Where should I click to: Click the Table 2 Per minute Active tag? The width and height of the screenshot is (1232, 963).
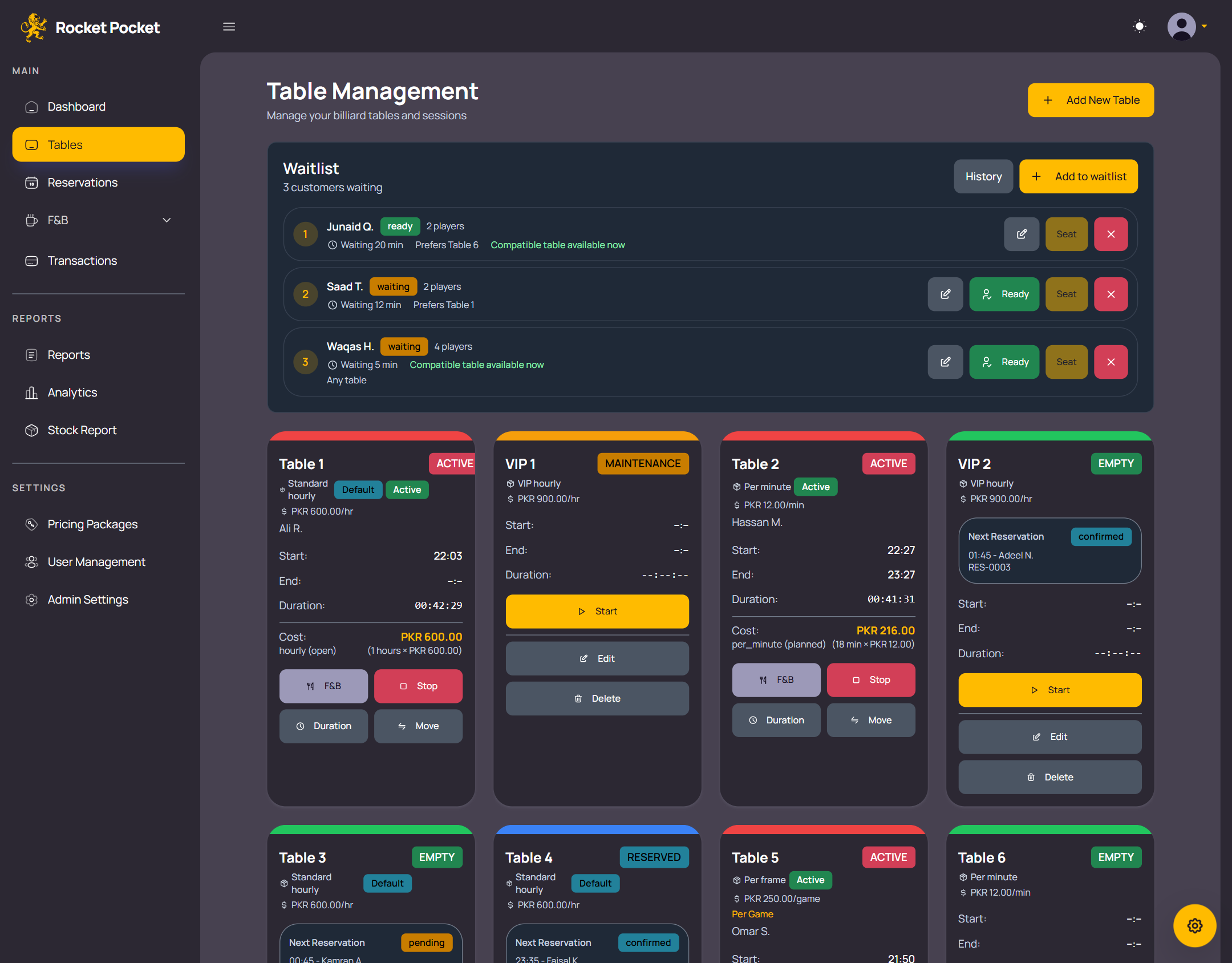coord(816,487)
